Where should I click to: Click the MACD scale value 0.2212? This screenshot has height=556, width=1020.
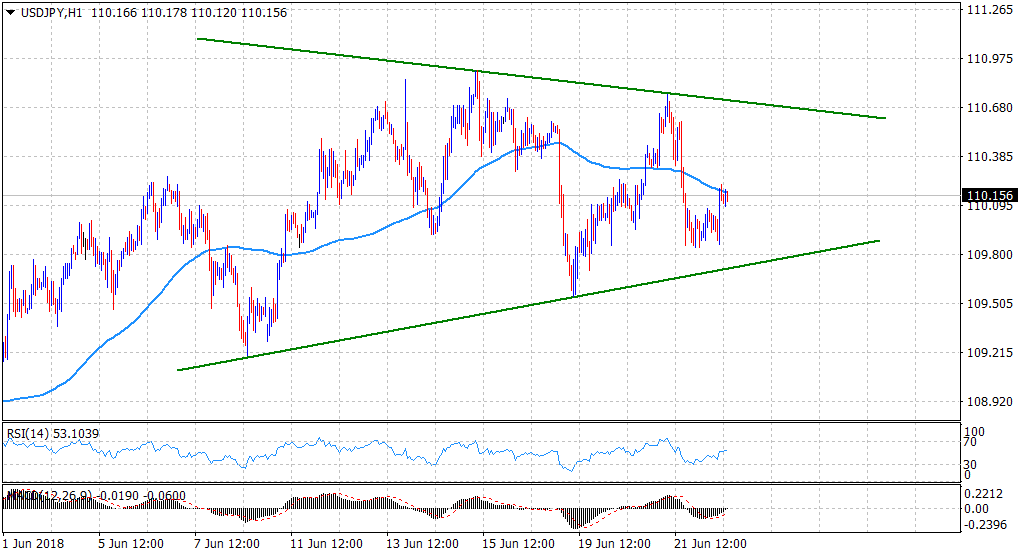(982, 493)
